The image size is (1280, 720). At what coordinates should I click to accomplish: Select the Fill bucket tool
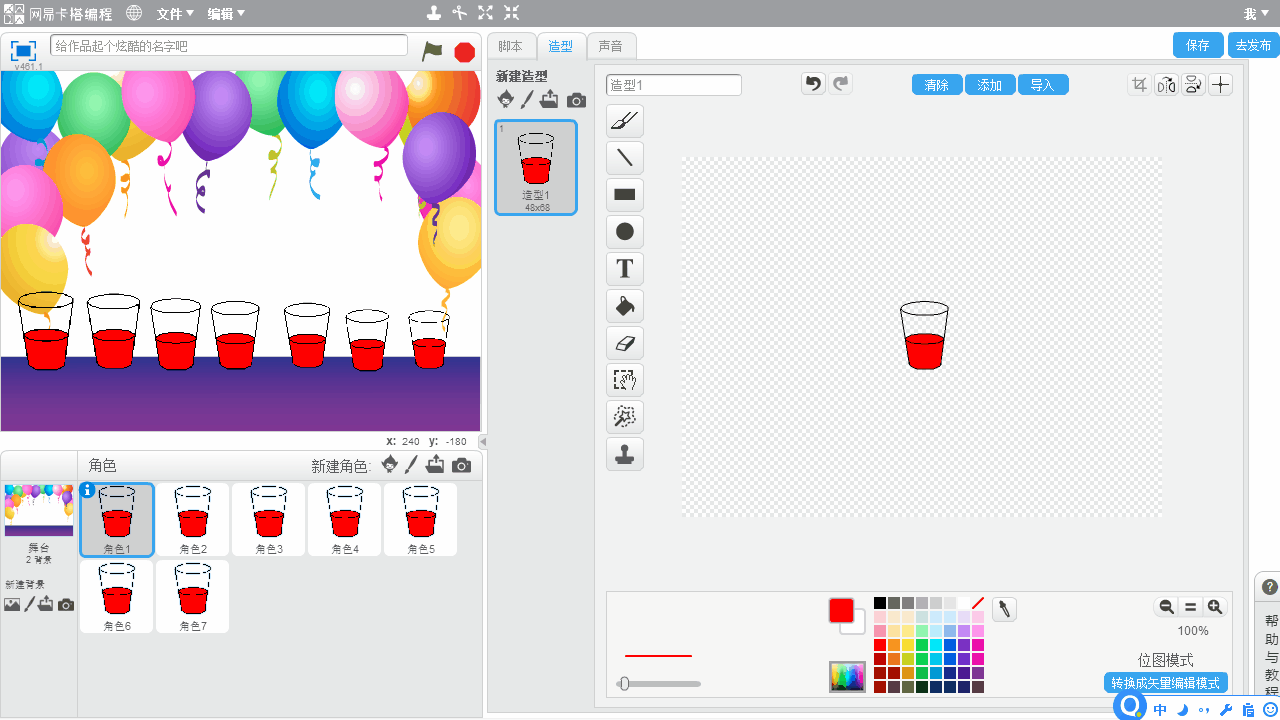click(625, 306)
